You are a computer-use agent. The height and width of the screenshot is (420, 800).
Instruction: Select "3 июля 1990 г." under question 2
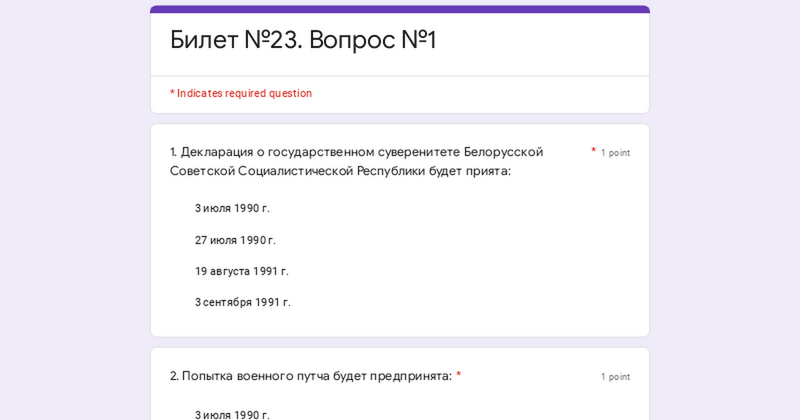[x=232, y=414]
